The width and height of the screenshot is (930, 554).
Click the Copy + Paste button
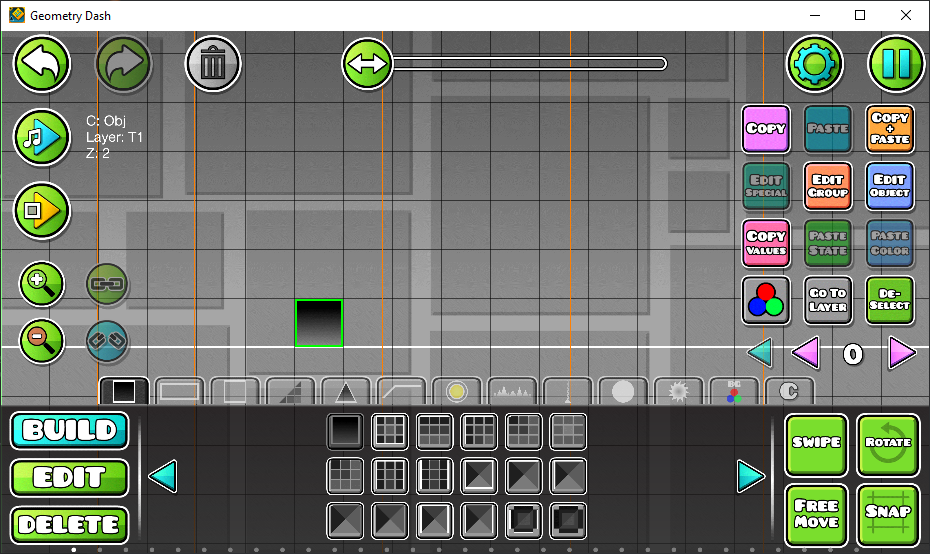point(890,129)
